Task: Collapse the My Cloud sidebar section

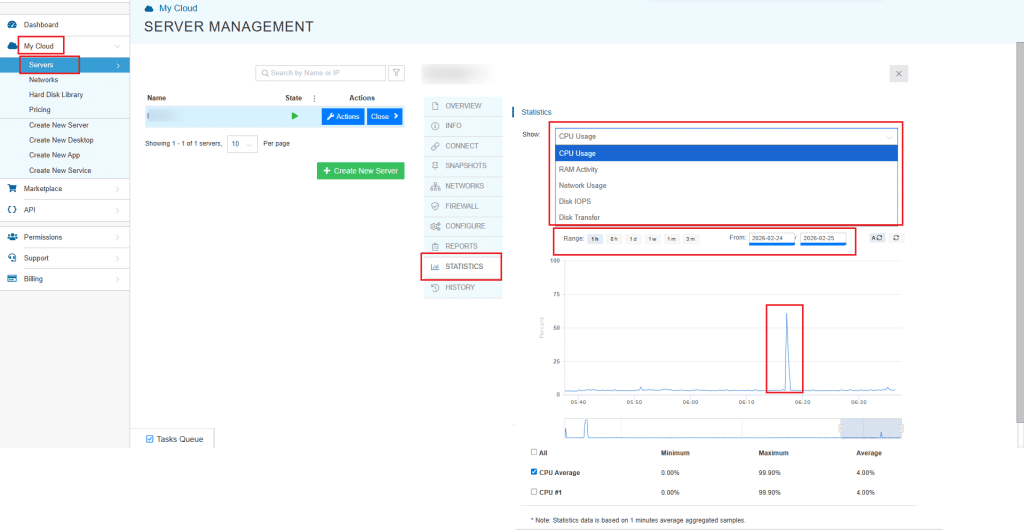Action: tap(117, 46)
